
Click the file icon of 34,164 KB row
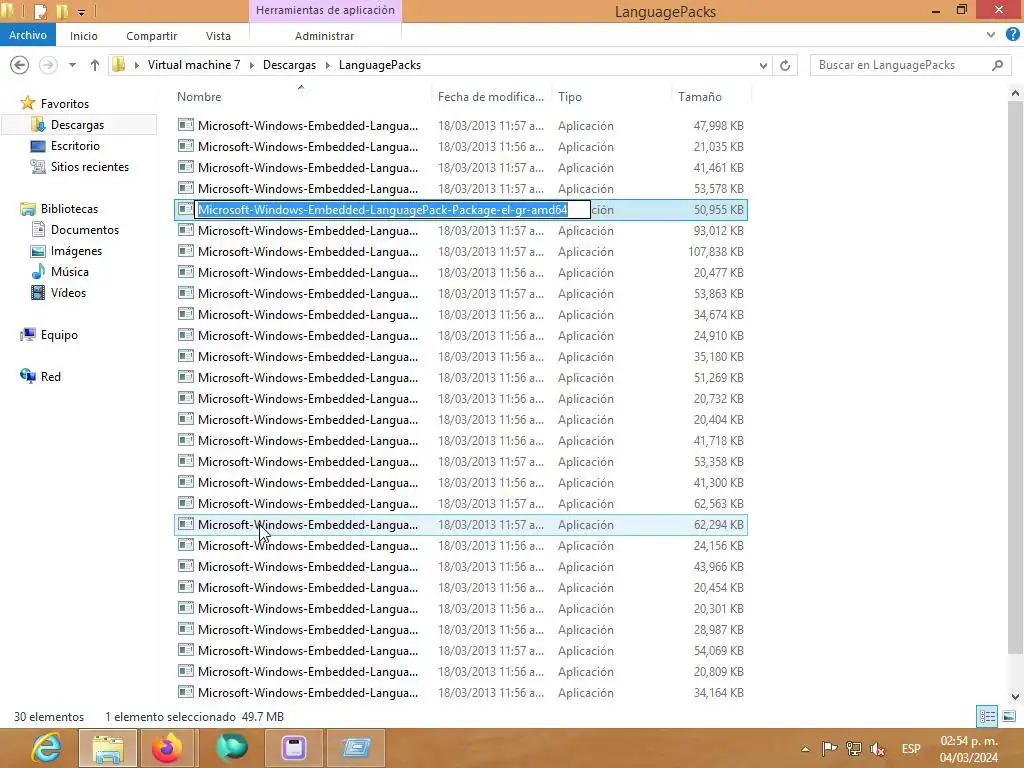click(186, 692)
